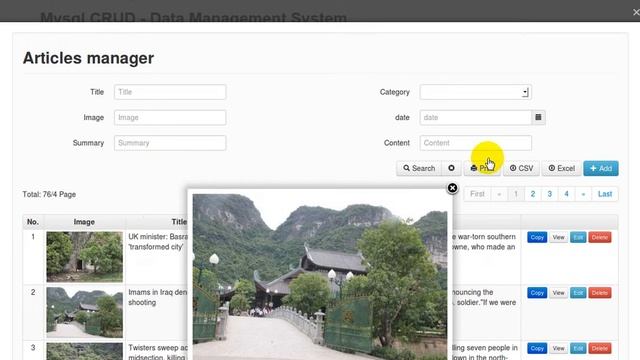640x360 pixels.
Task: Focus the Content input field
Action: click(476, 143)
